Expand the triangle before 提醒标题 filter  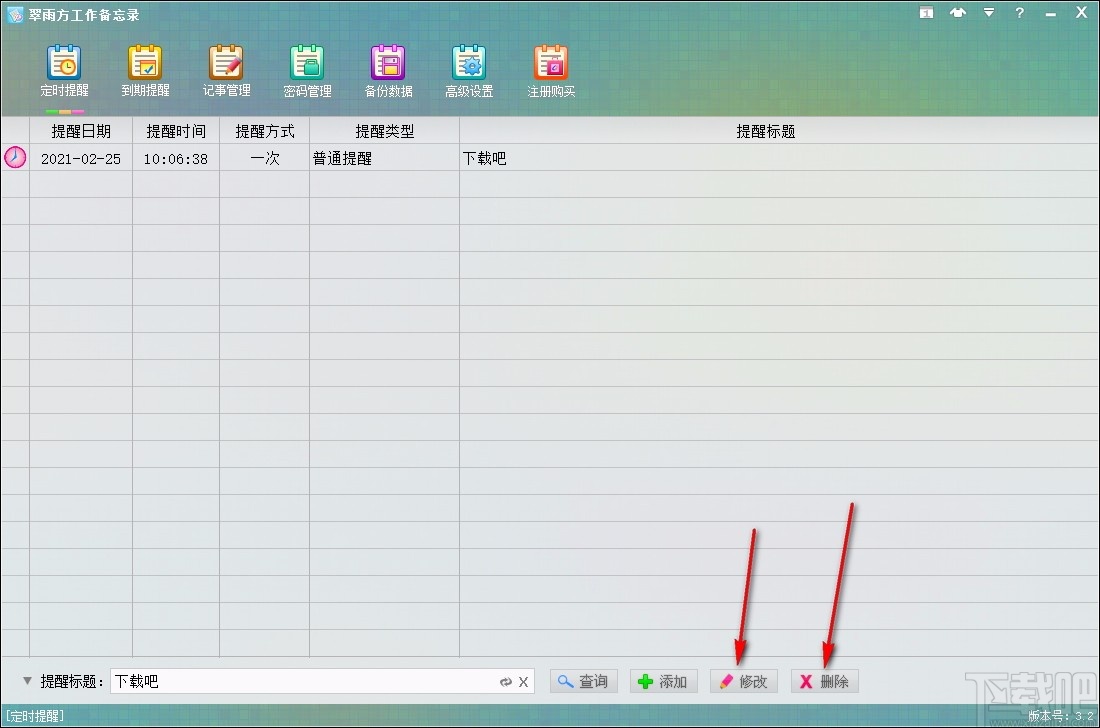coord(27,680)
